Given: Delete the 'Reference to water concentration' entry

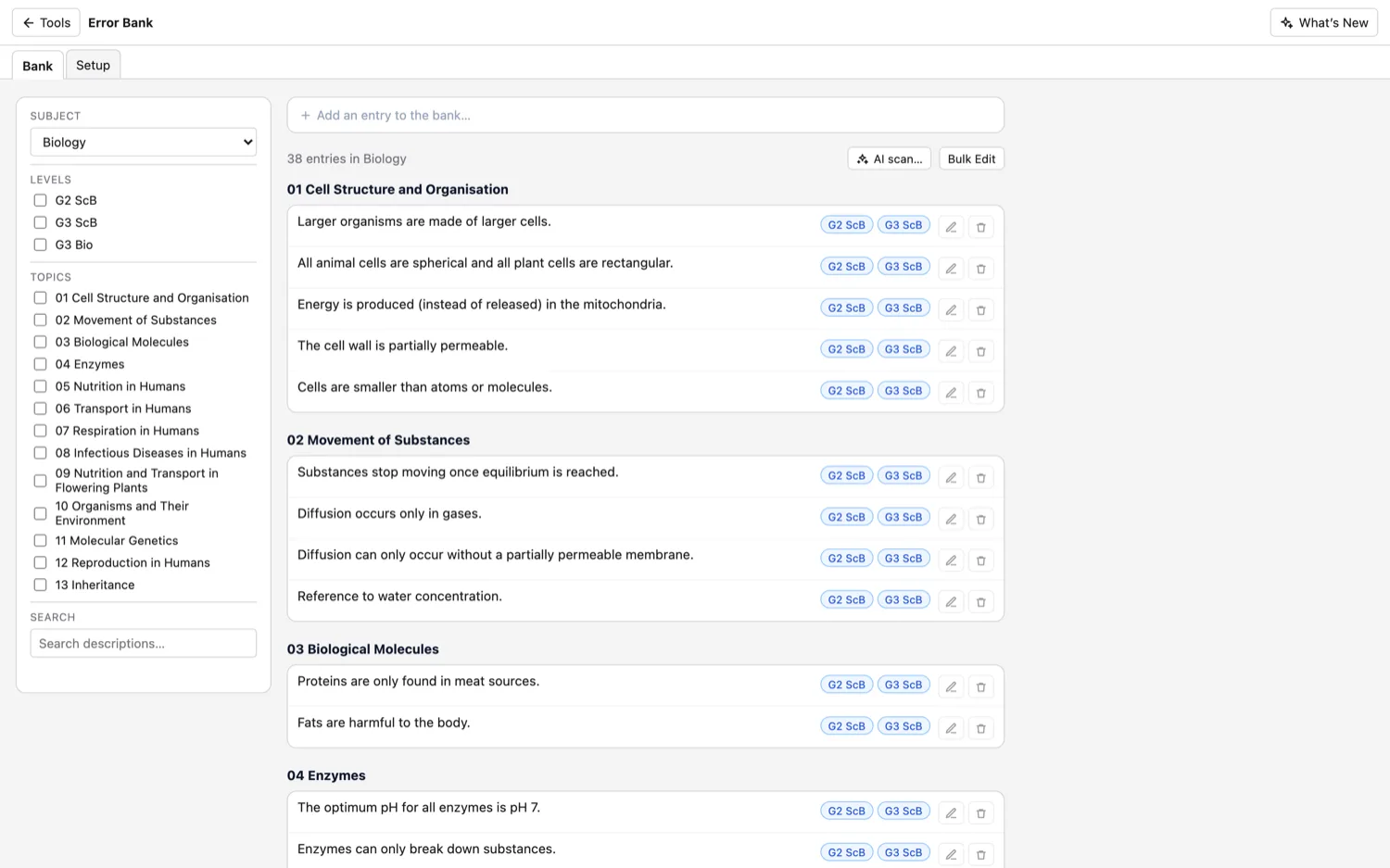Looking at the screenshot, I should point(980,602).
